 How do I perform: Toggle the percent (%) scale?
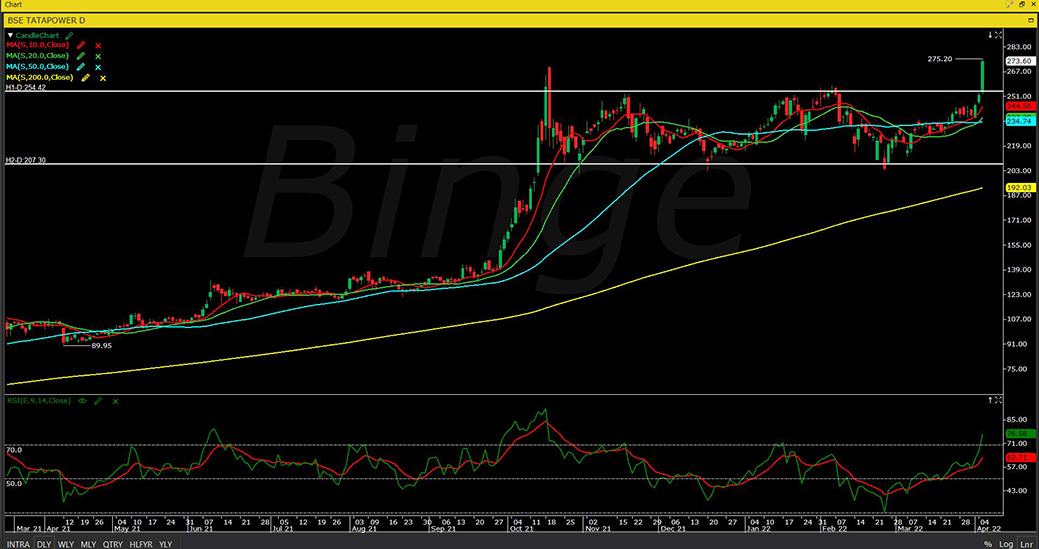[987, 544]
